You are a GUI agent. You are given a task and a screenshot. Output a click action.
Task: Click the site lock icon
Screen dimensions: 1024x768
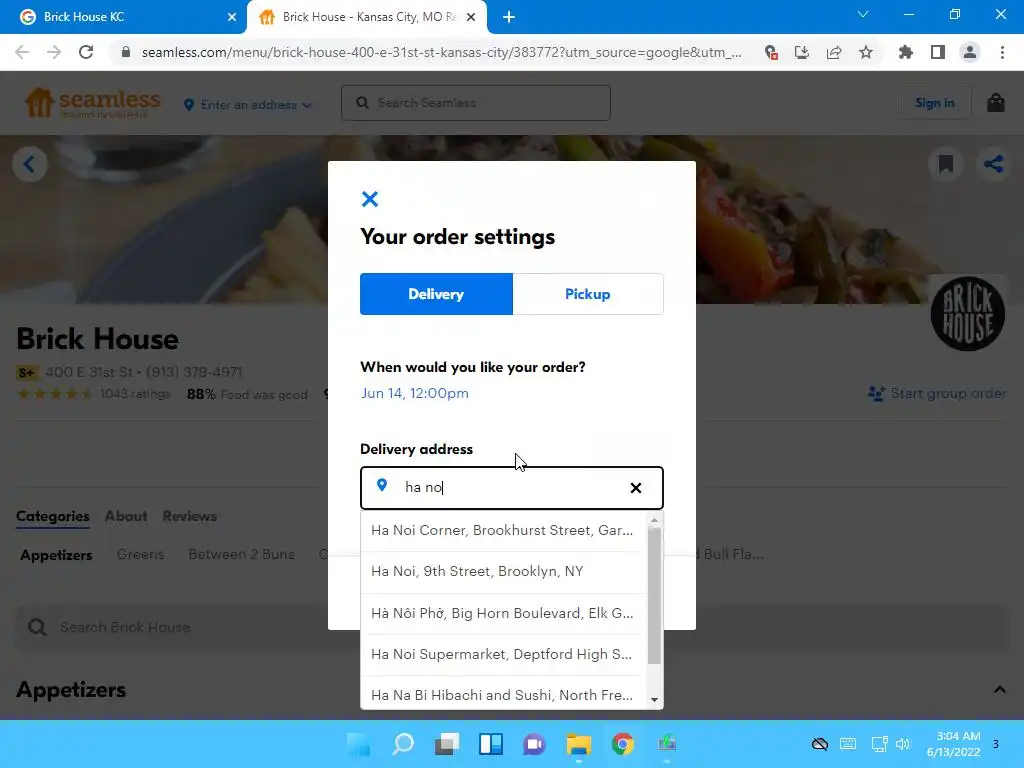(x=126, y=52)
